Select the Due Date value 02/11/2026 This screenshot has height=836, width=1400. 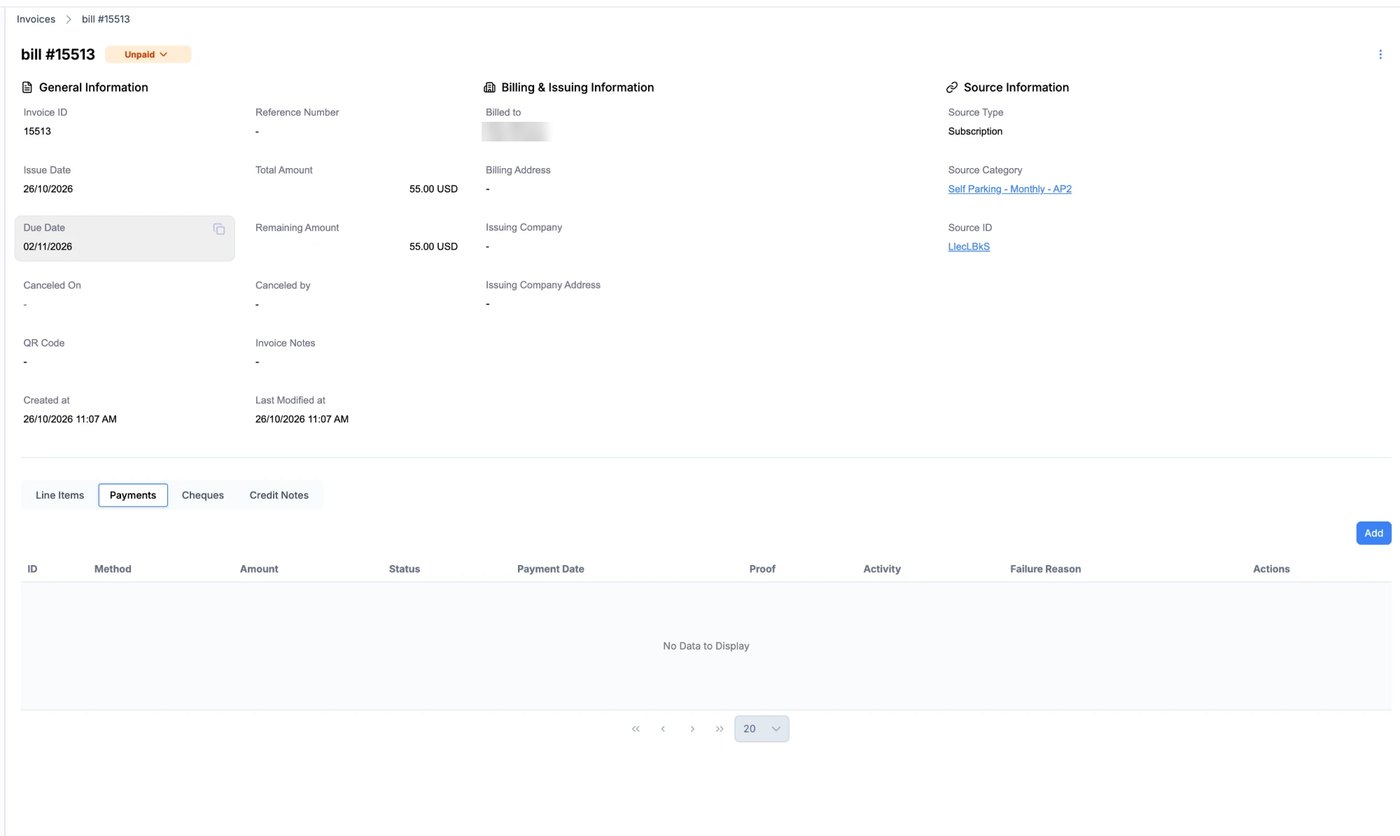point(48,247)
